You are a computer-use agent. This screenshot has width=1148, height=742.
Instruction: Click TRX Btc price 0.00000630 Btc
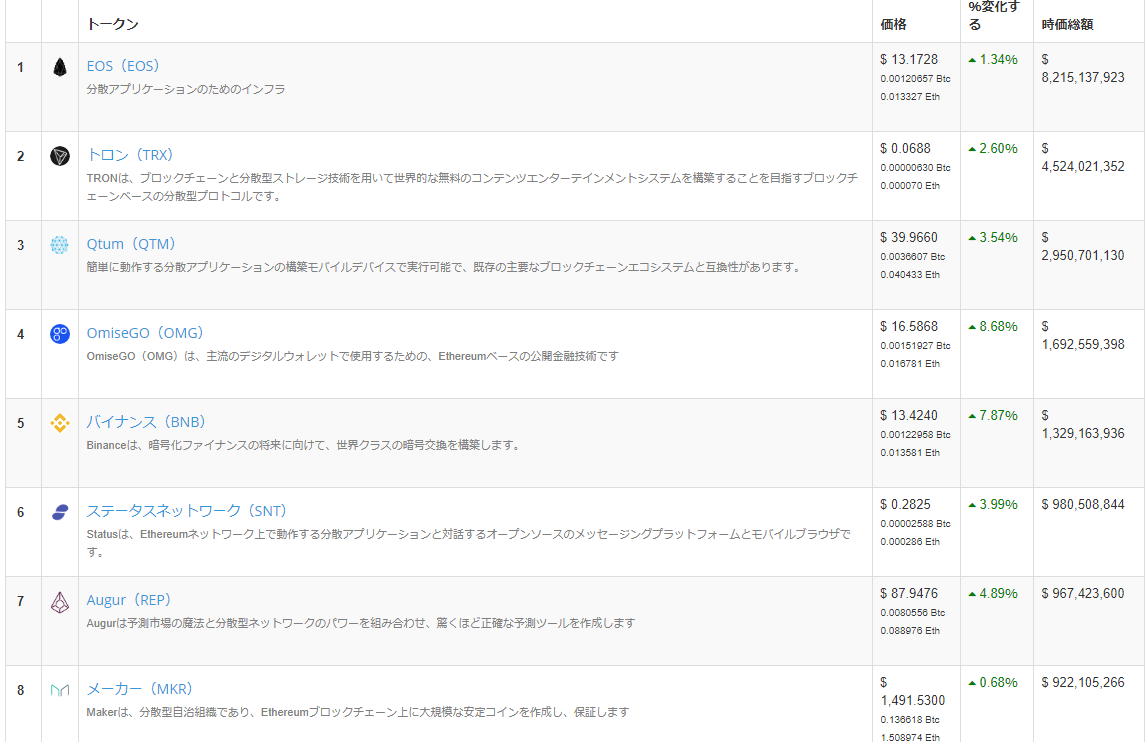(x=915, y=168)
